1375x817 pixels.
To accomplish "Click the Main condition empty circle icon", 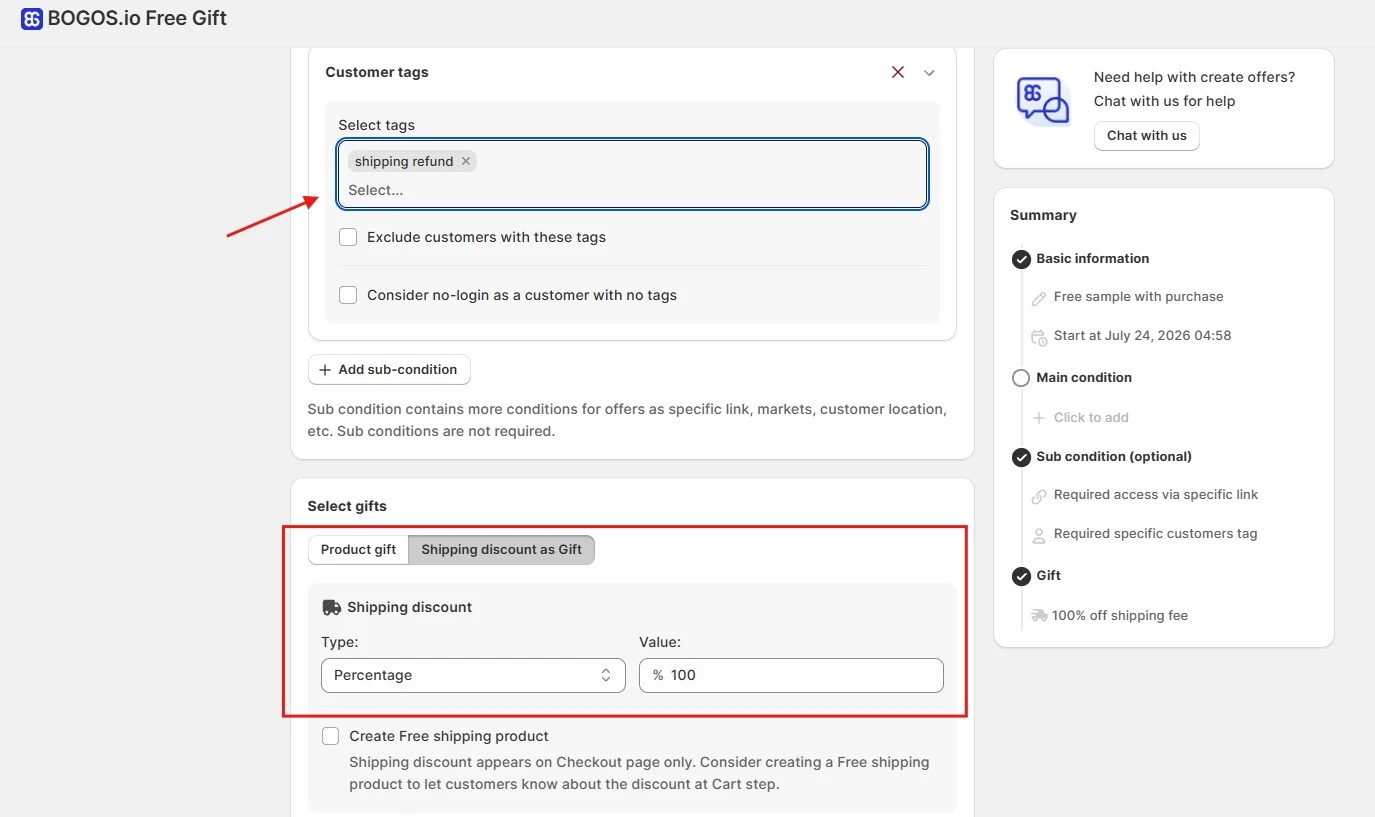I will pyautogui.click(x=1021, y=378).
